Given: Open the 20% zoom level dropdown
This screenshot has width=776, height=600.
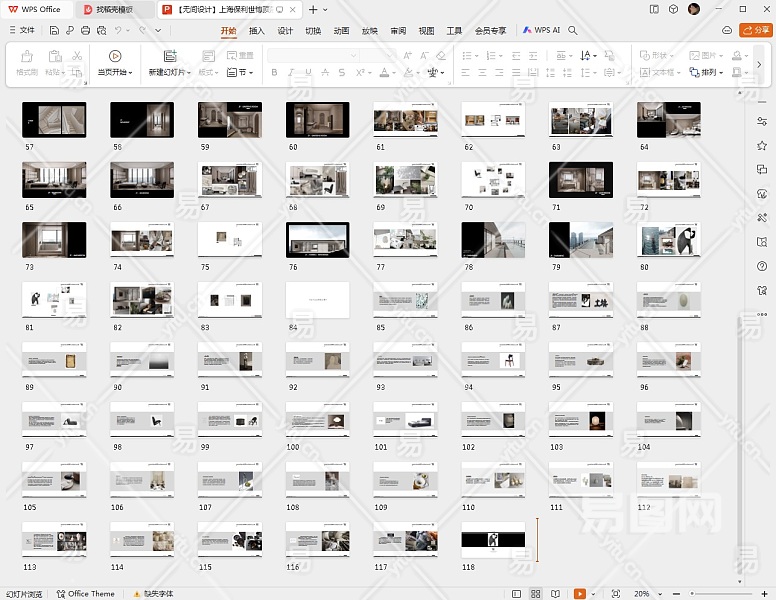Looking at the screenshot, I should [x=643, y=594].
